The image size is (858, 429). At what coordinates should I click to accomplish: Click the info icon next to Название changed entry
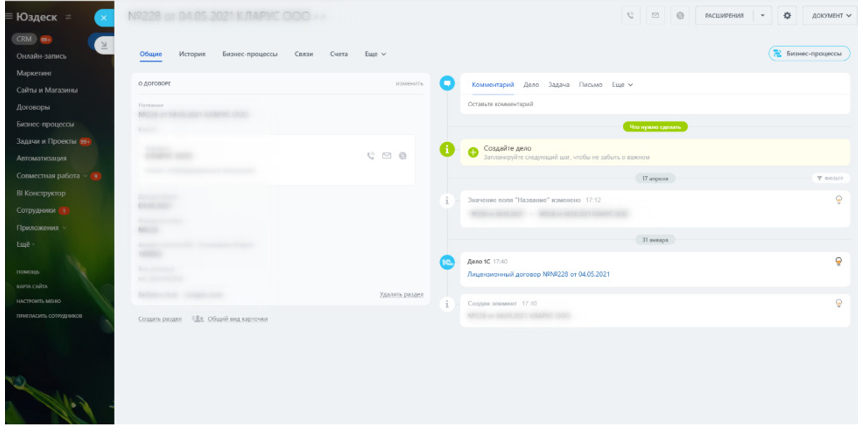pyautogui.click(x=447, y=201)
